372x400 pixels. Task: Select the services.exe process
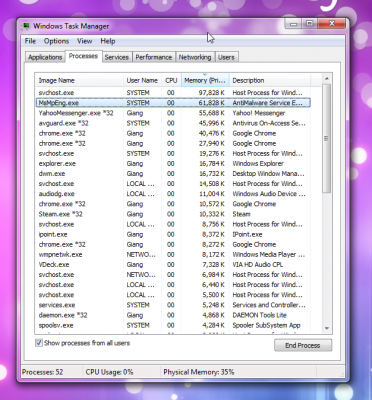173,305
